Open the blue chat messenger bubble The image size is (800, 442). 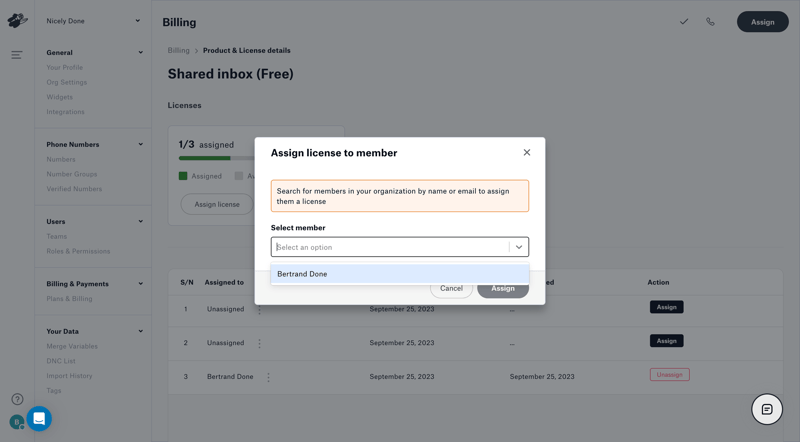point(39,419)
